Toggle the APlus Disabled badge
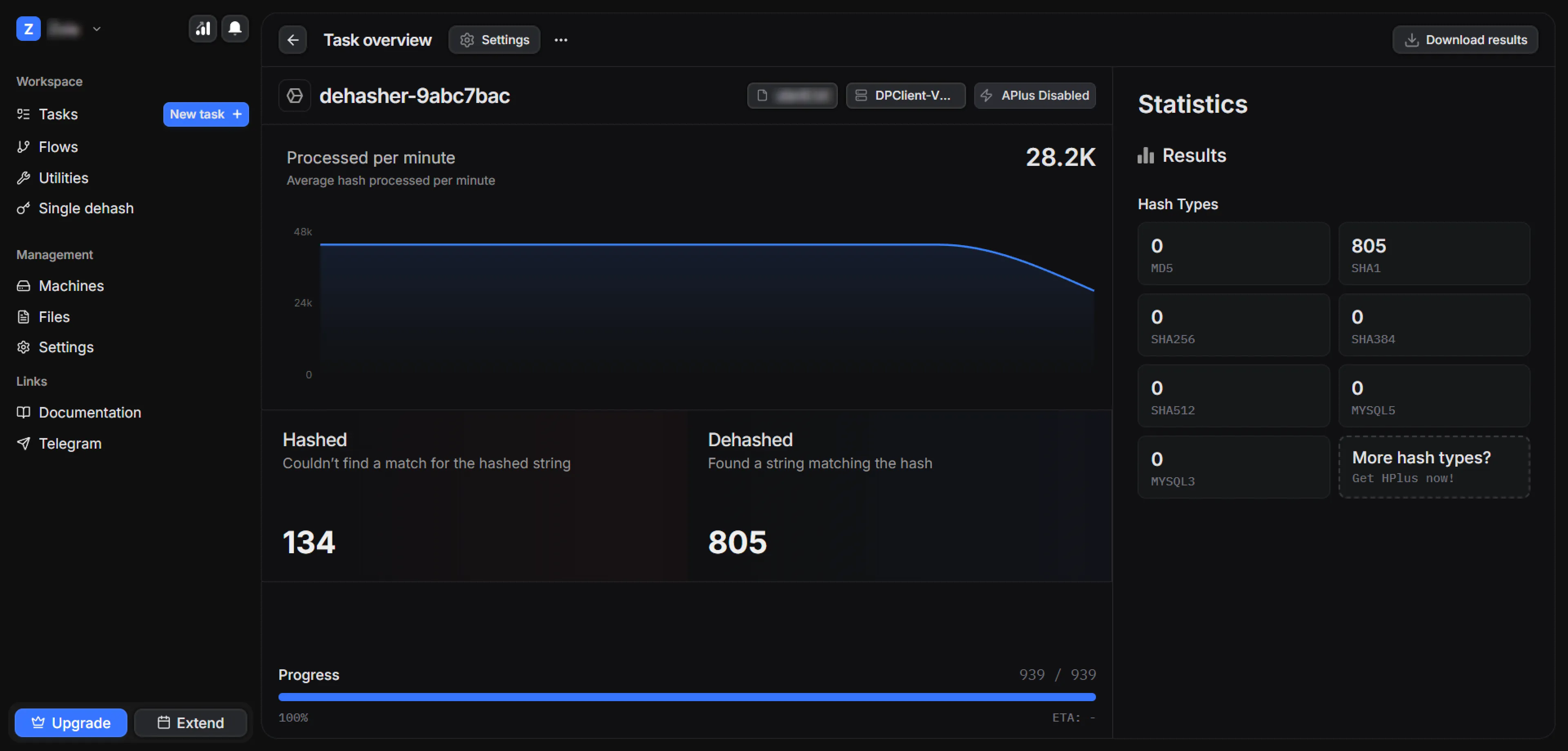This screenshot has height=751, width=1568. pos(1035,96)
